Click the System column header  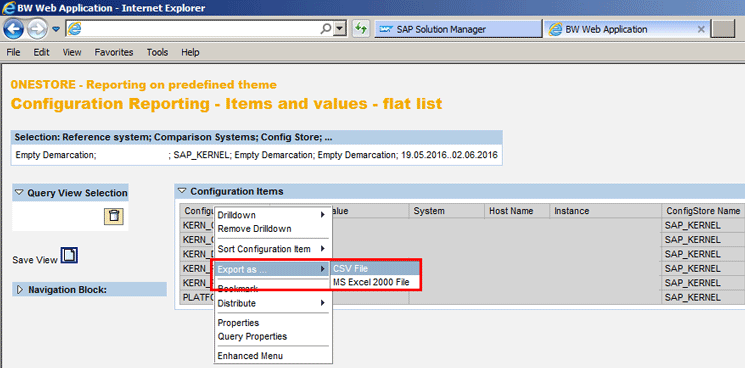point(447,211)
